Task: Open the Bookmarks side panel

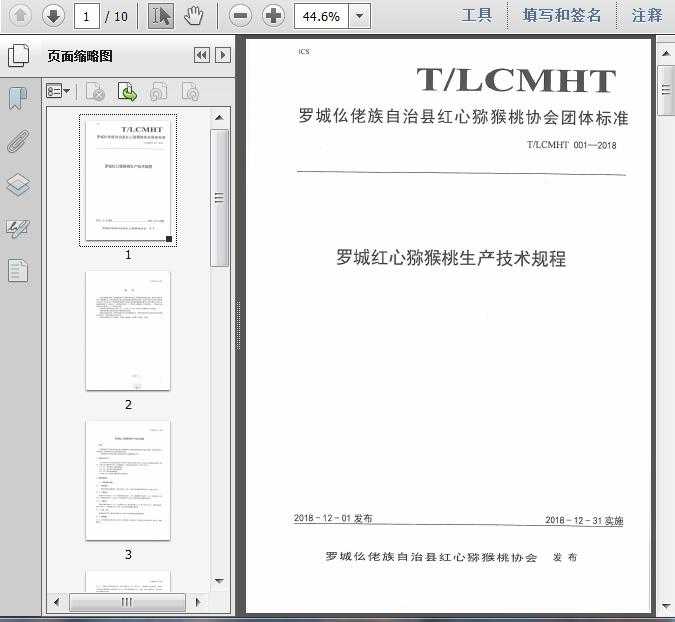Action: coord(19,98)
